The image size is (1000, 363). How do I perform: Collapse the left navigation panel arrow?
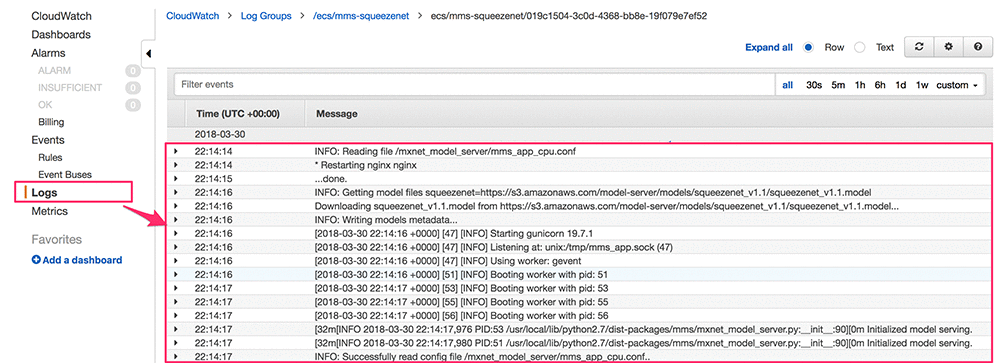[148, 54]
